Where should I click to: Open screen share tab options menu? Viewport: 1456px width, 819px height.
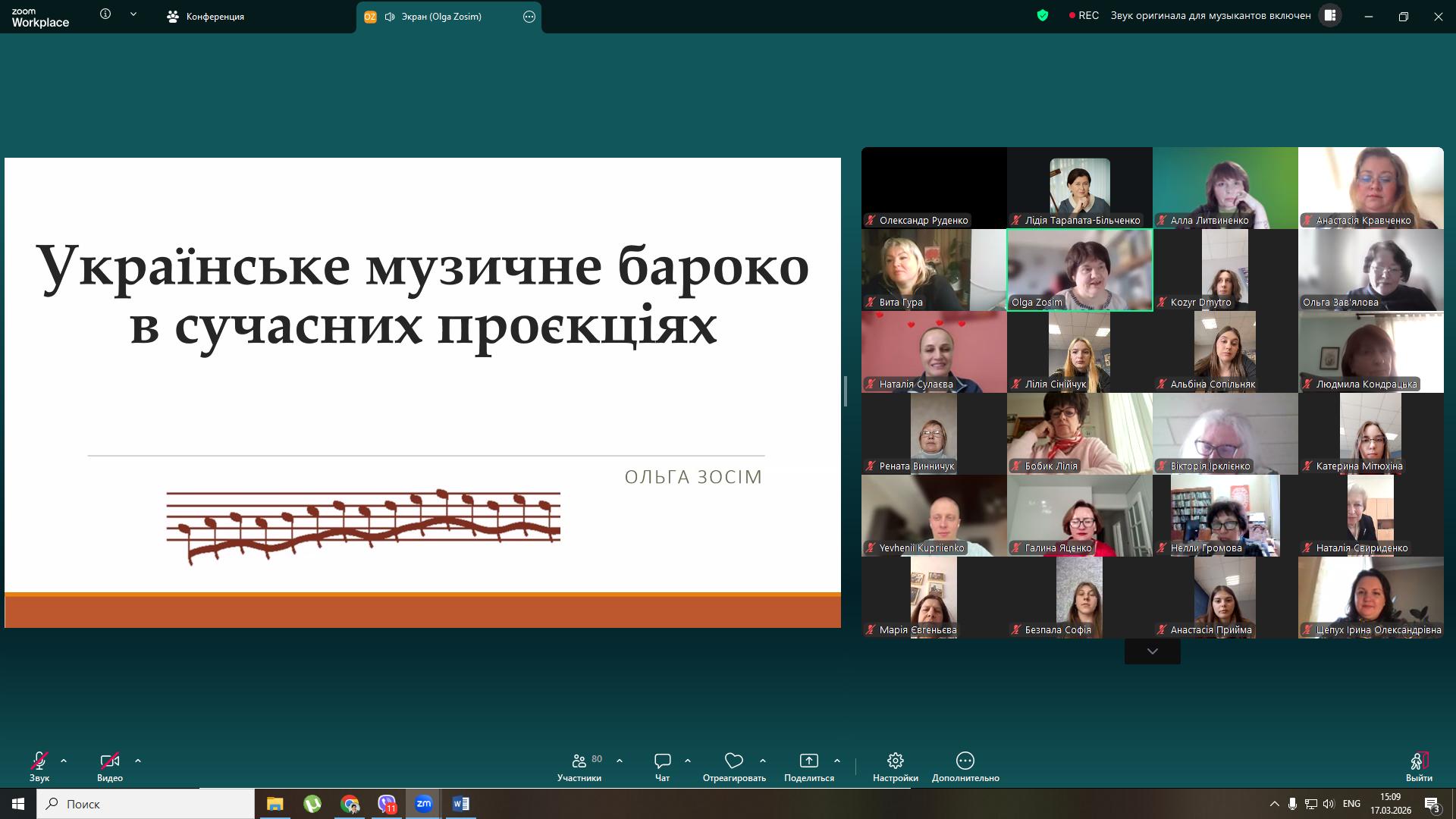pyautogui.click(x=529, y=17)
